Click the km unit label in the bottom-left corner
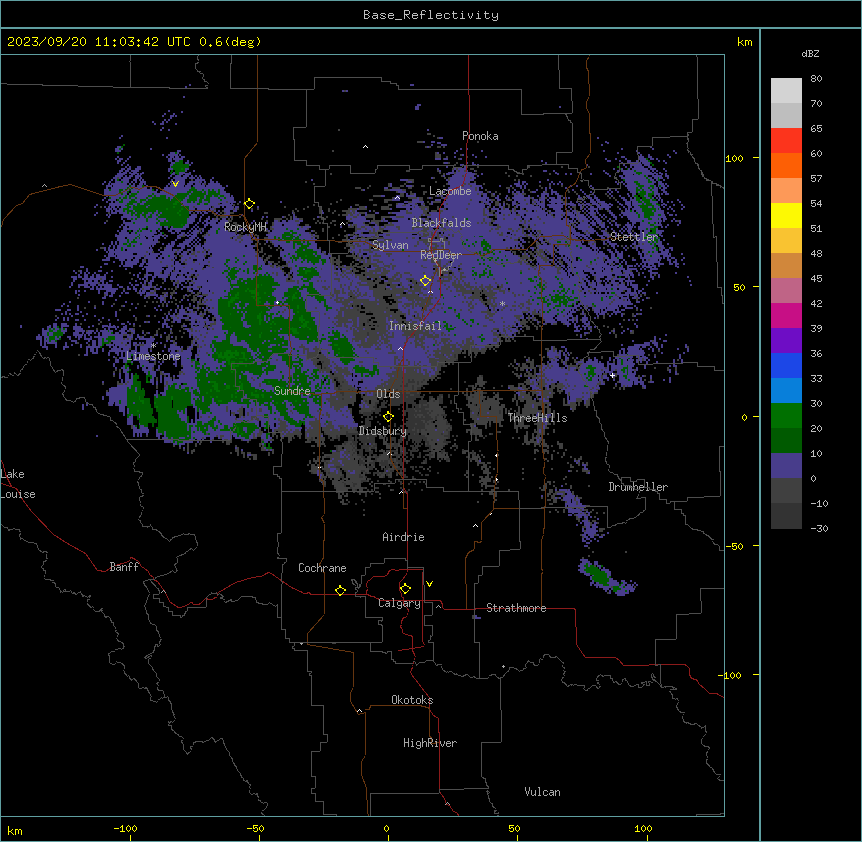 pyautogui.click(x=15, y=830)
